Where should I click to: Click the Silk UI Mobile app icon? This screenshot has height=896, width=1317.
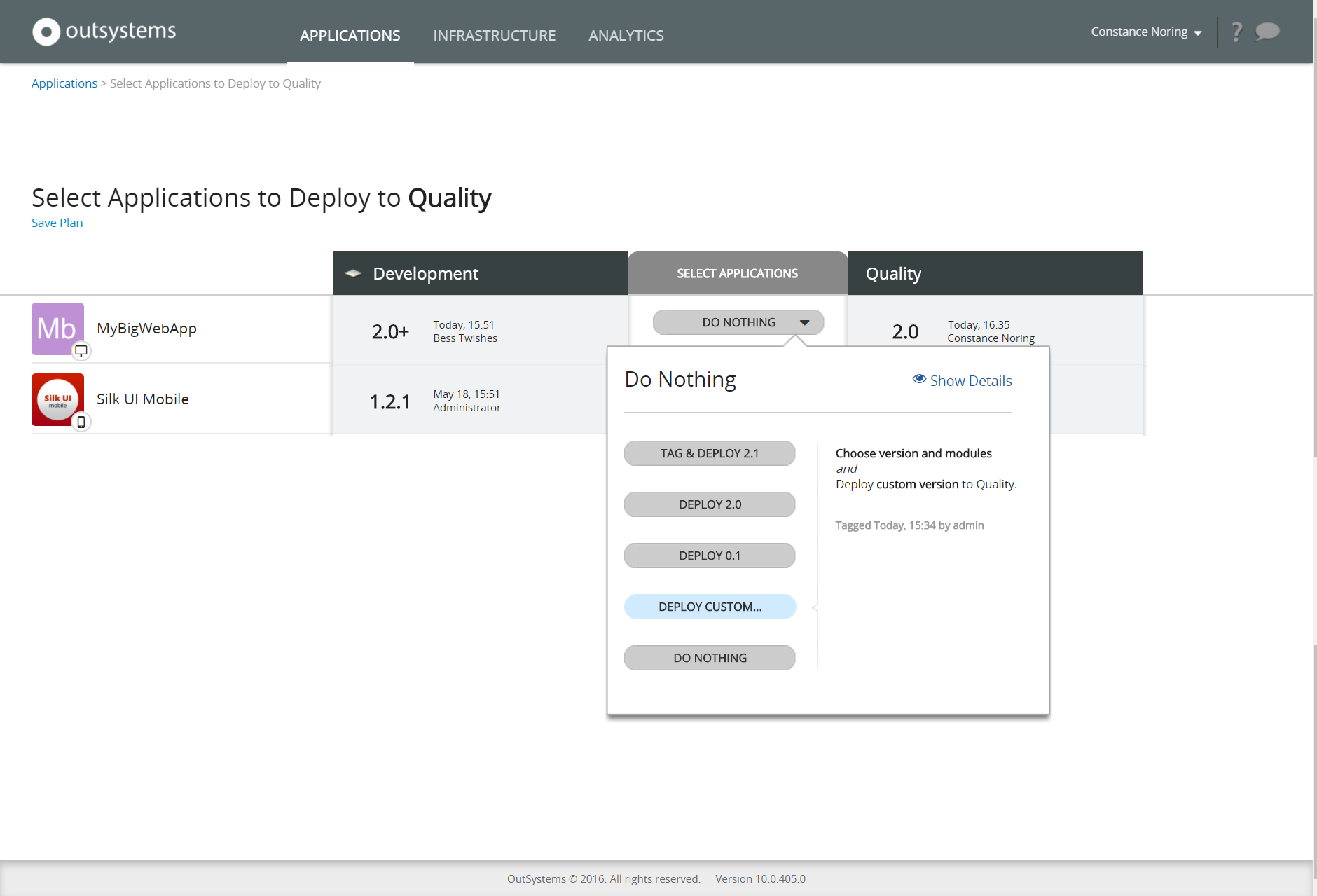point(57,399)
